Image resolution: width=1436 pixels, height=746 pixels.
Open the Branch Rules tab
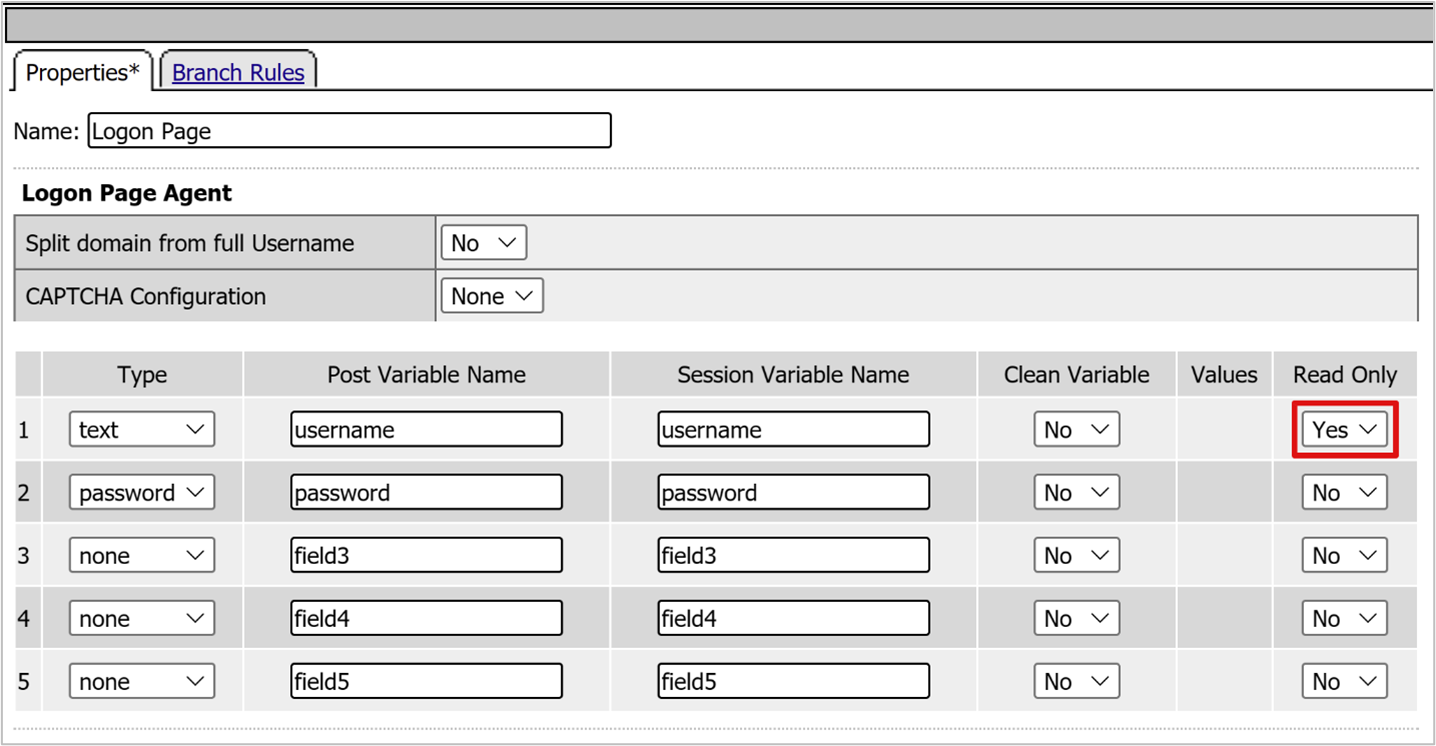tap(238, 73)
